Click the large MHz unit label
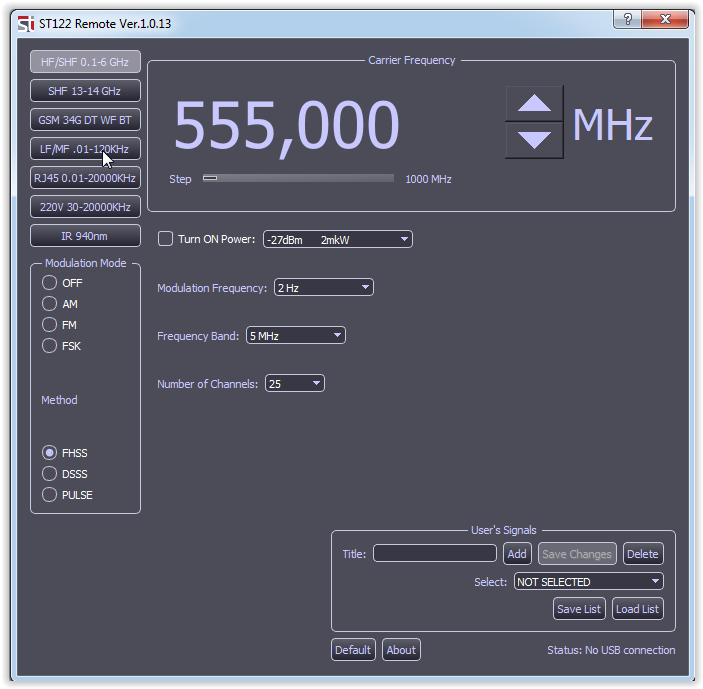 [x=612, y=125]
